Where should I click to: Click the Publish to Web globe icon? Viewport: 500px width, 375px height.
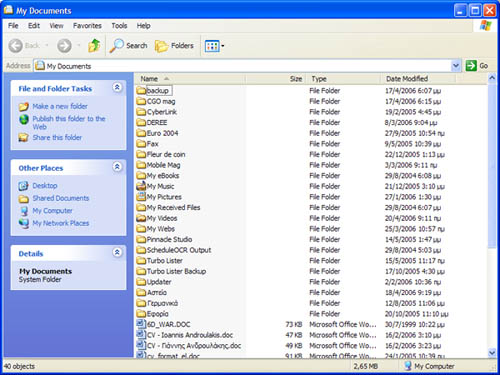[24, 119]
